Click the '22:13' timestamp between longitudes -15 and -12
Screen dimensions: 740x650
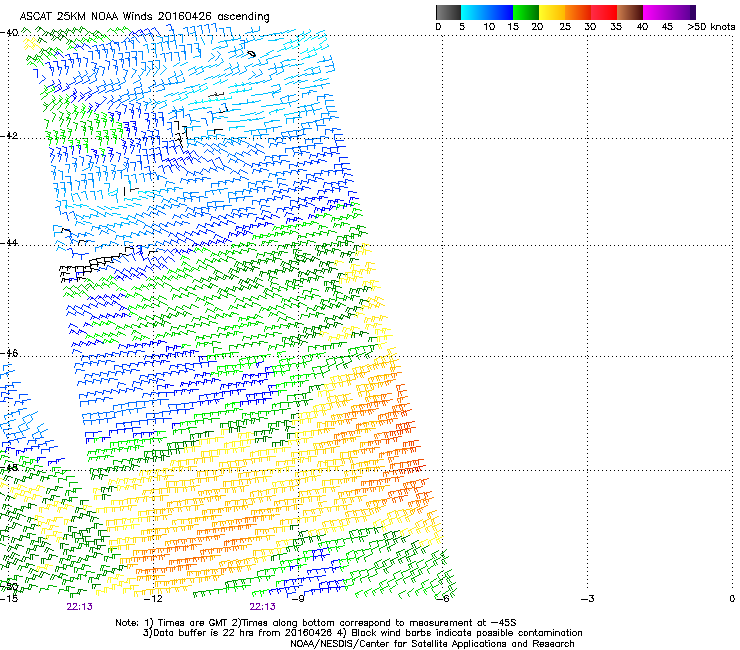point(79,607)
